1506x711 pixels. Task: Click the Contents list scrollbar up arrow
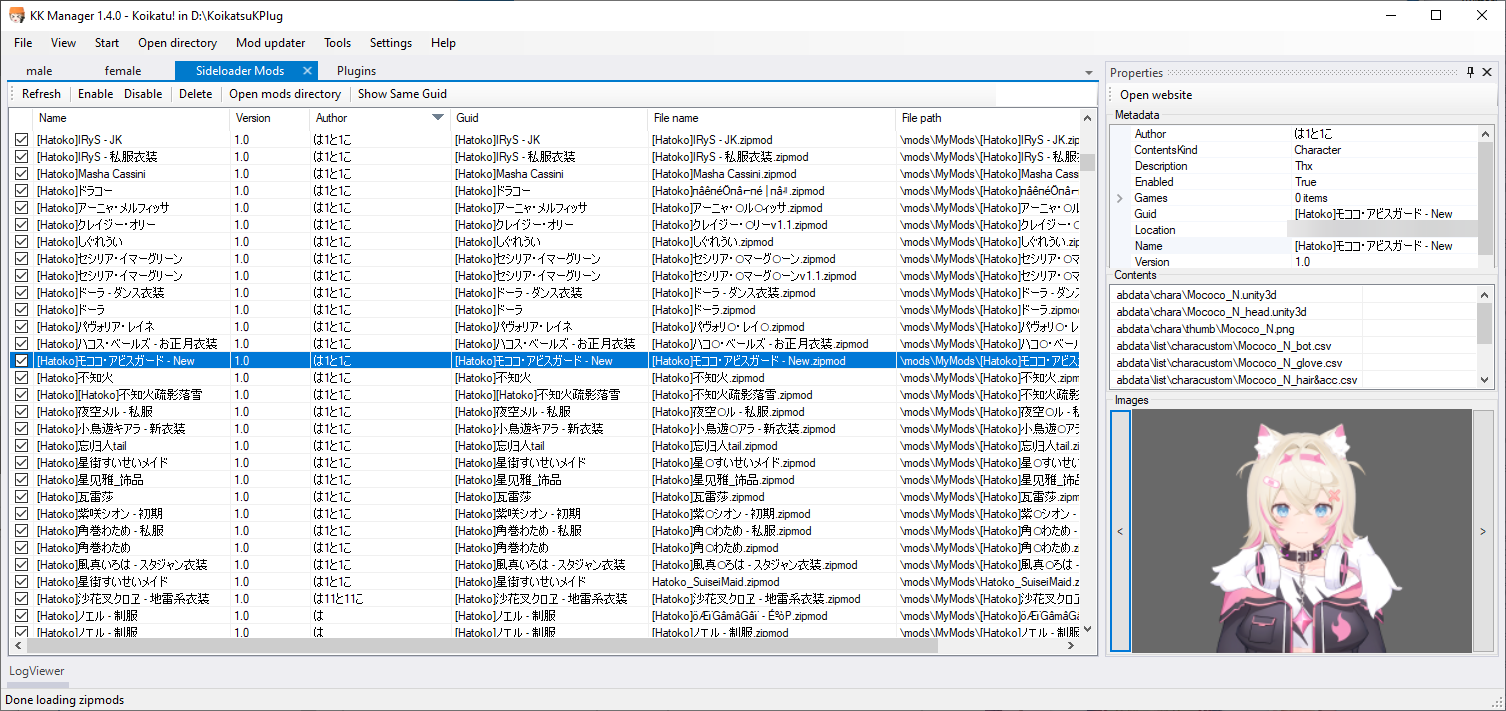pyautogui.click(x=1485, y=294)
